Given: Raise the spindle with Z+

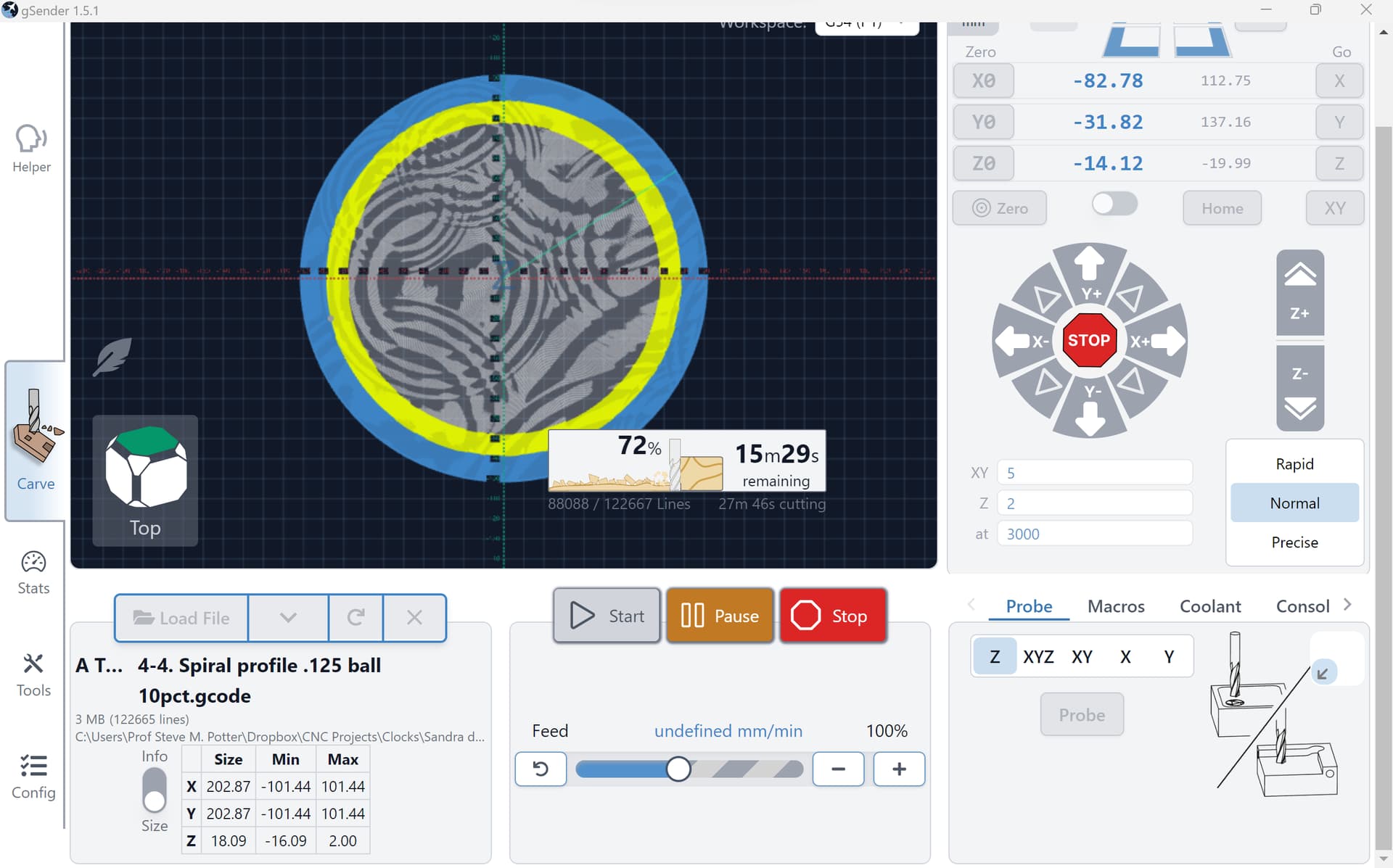Looking at the screenshot, I should pyautogui.click(x=1300, y=293).
